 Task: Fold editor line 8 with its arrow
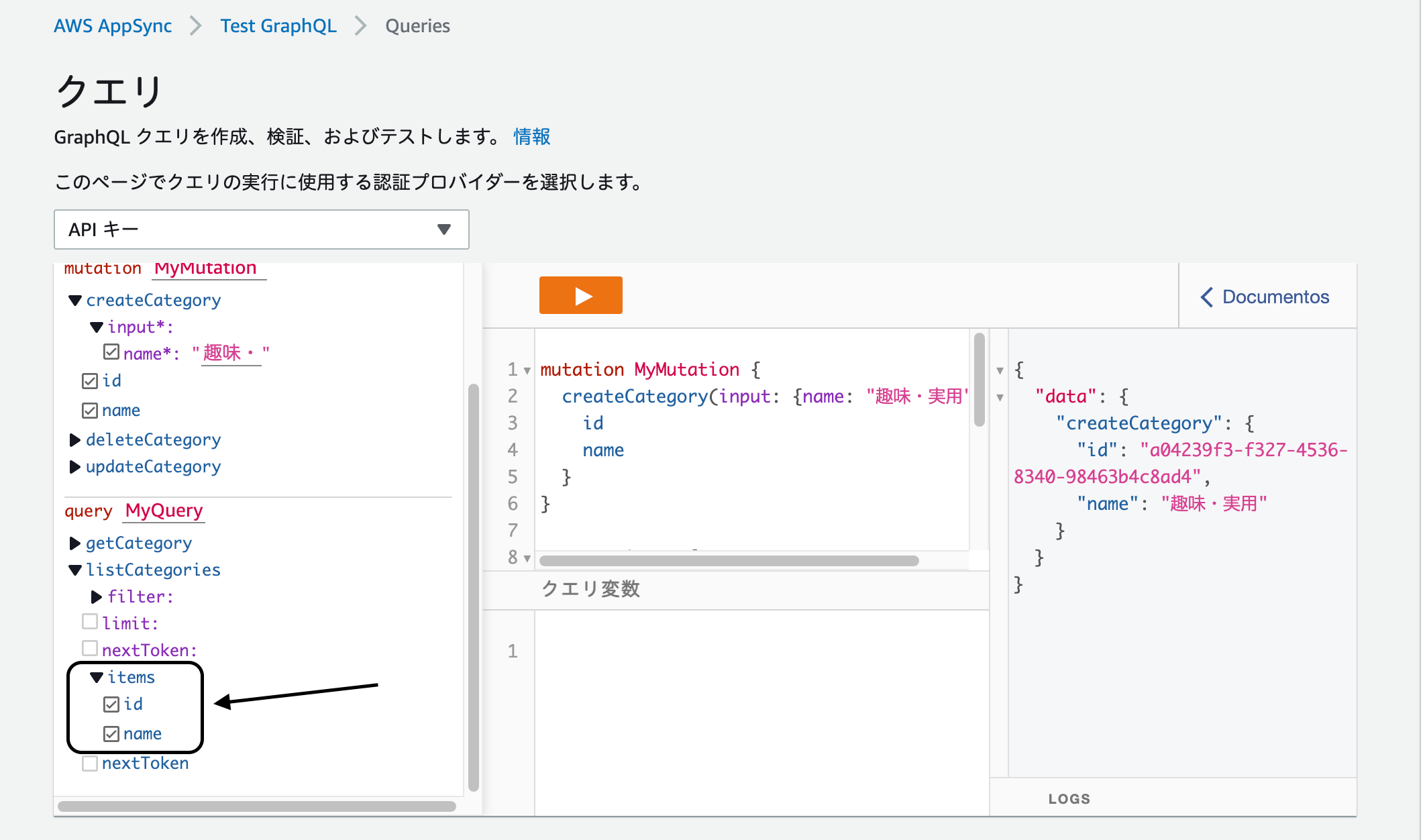527,558
